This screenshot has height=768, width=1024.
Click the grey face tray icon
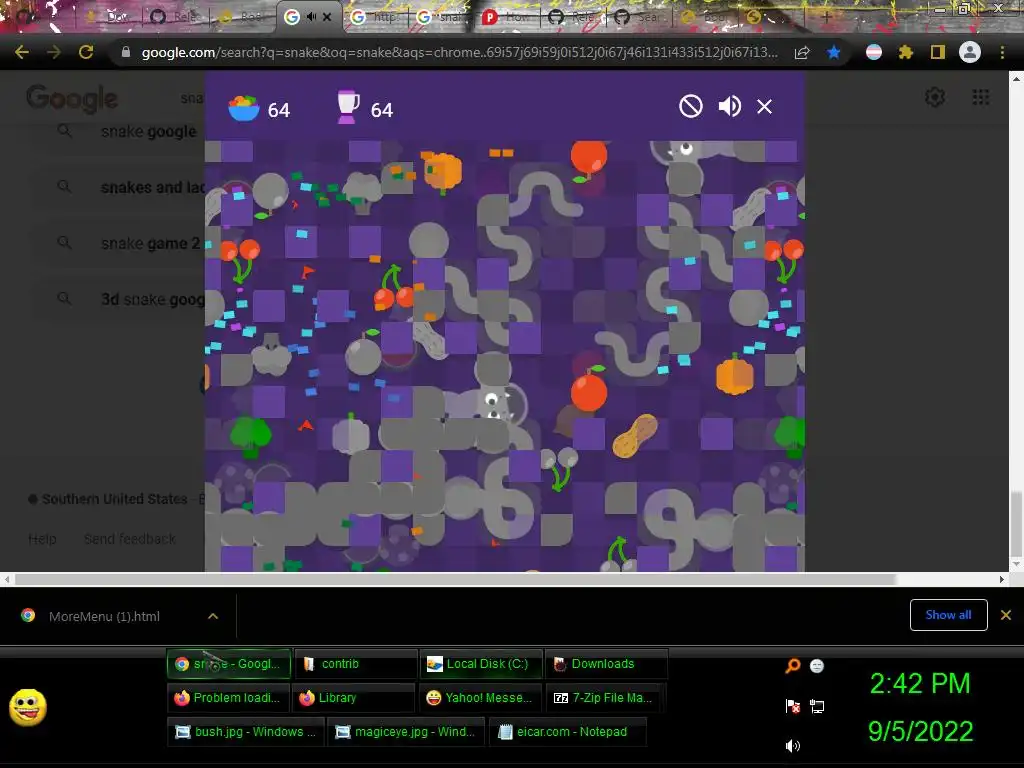[816, 665]
